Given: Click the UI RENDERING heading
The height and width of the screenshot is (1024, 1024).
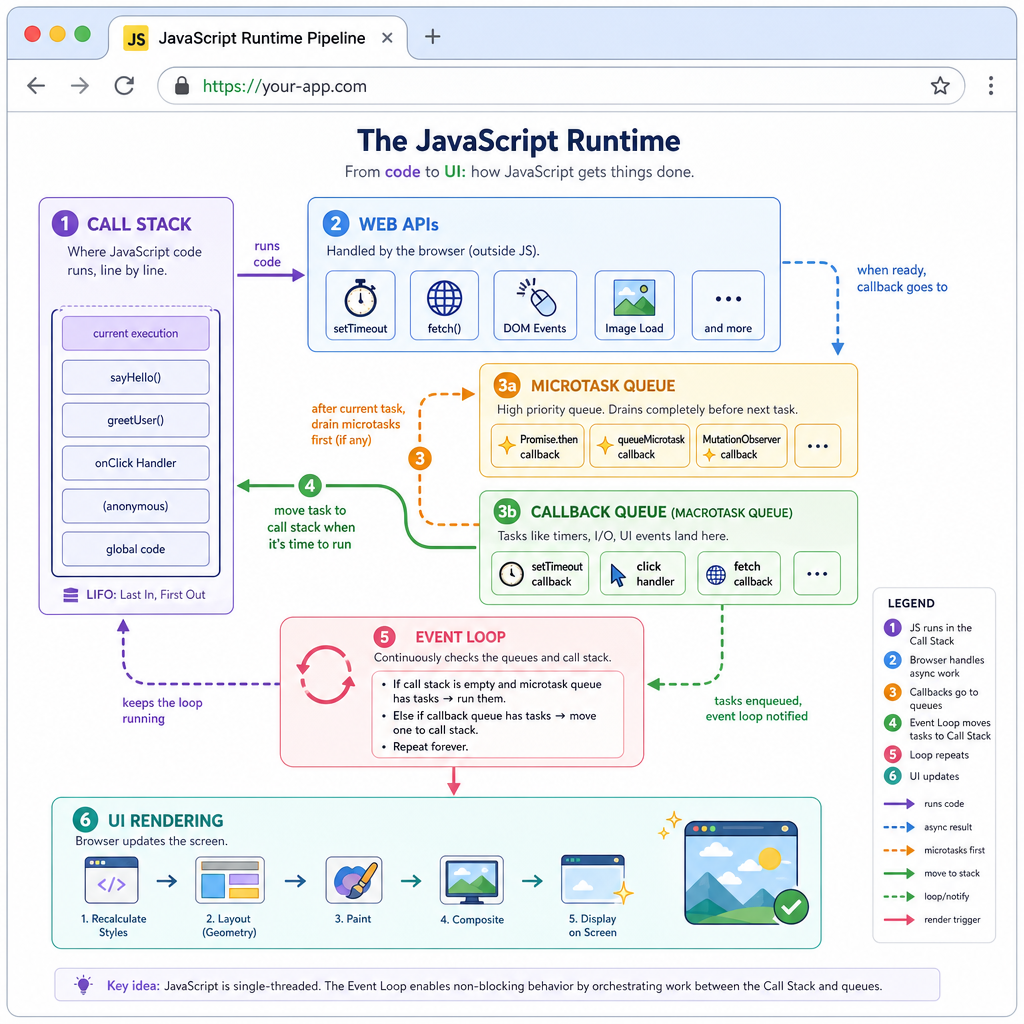Looking at the screenshot, I should pyautogui.click(x=165, y=820).
